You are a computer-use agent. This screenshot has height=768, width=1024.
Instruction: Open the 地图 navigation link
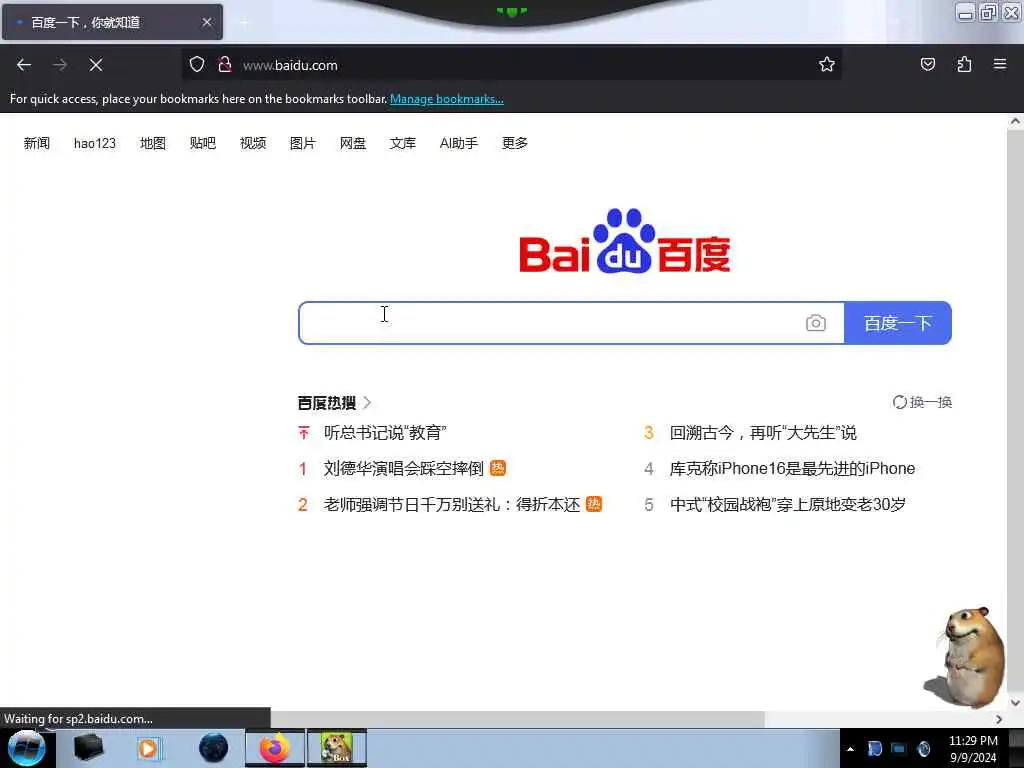tap(153, 143)
